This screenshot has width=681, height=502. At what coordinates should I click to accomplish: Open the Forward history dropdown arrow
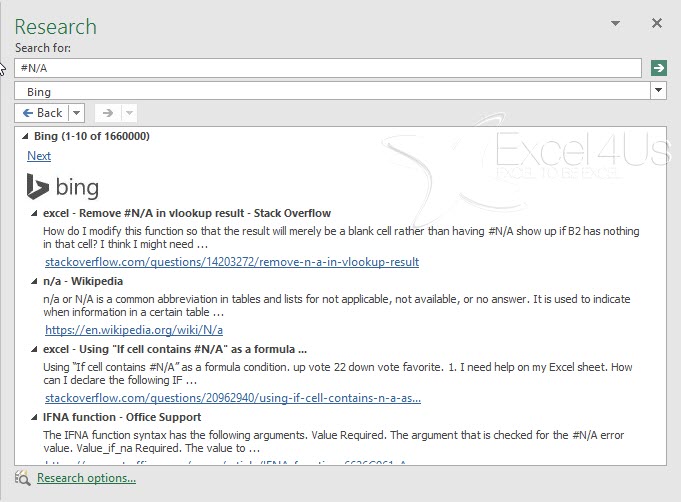pos(129,113)
